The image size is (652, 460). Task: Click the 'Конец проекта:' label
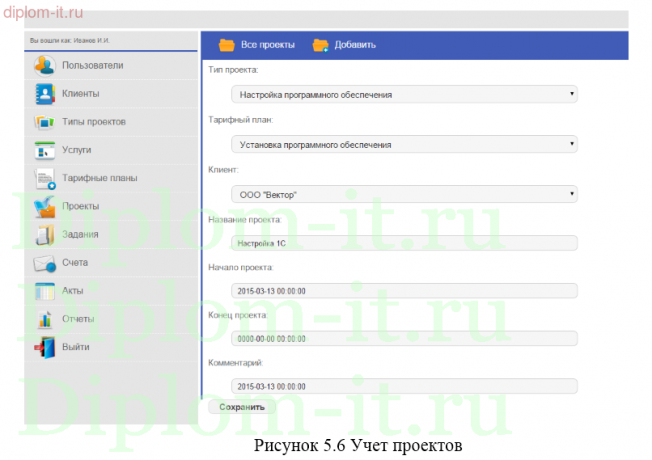click(238, 315)
